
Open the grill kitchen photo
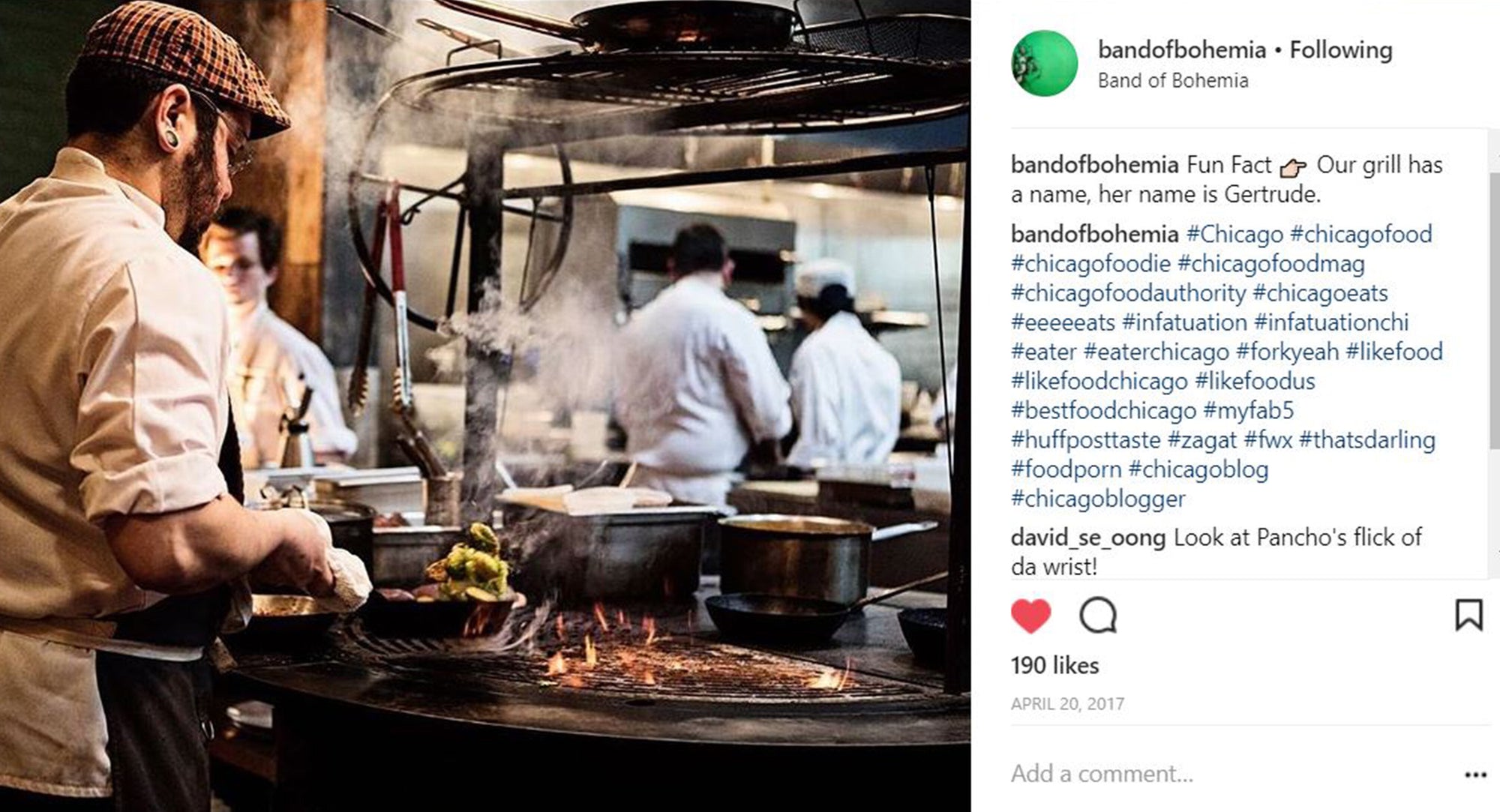[x=485, y=406]
